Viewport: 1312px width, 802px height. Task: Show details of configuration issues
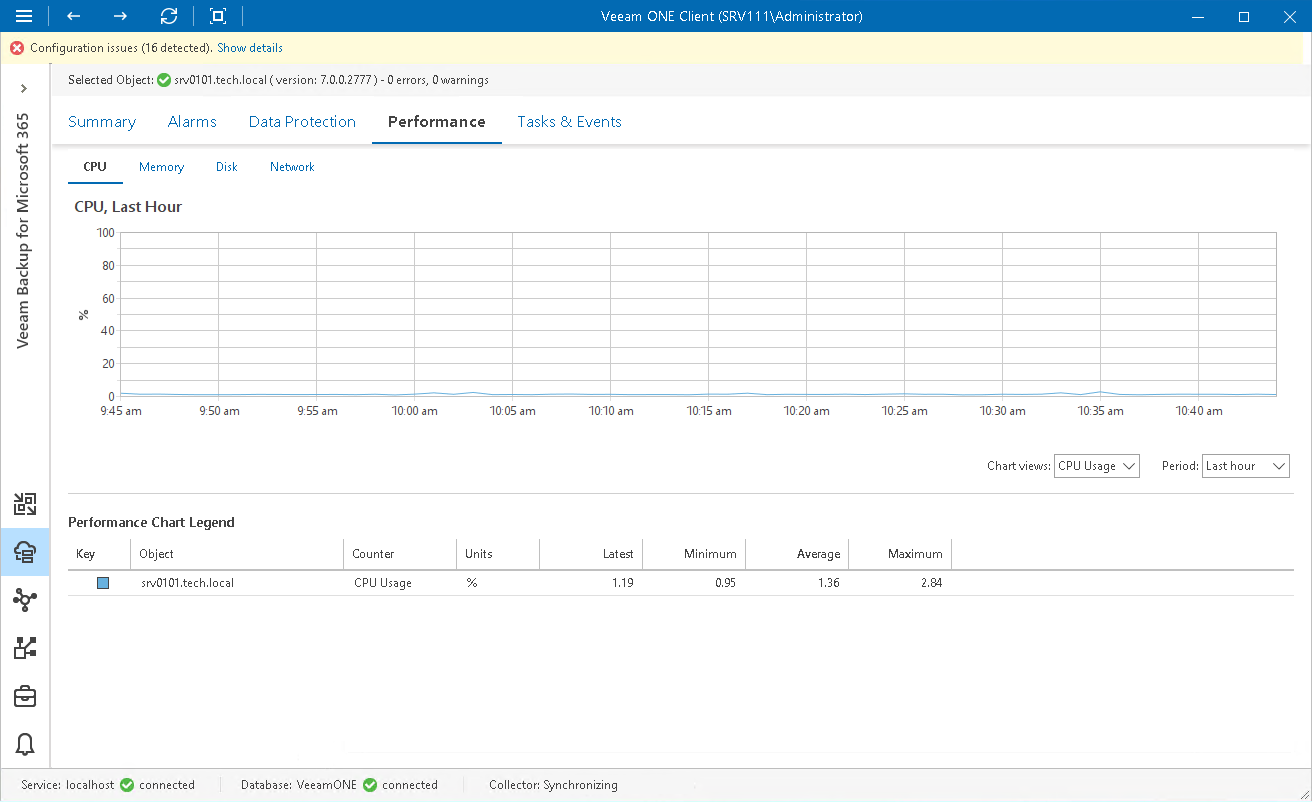coord(250,48)
